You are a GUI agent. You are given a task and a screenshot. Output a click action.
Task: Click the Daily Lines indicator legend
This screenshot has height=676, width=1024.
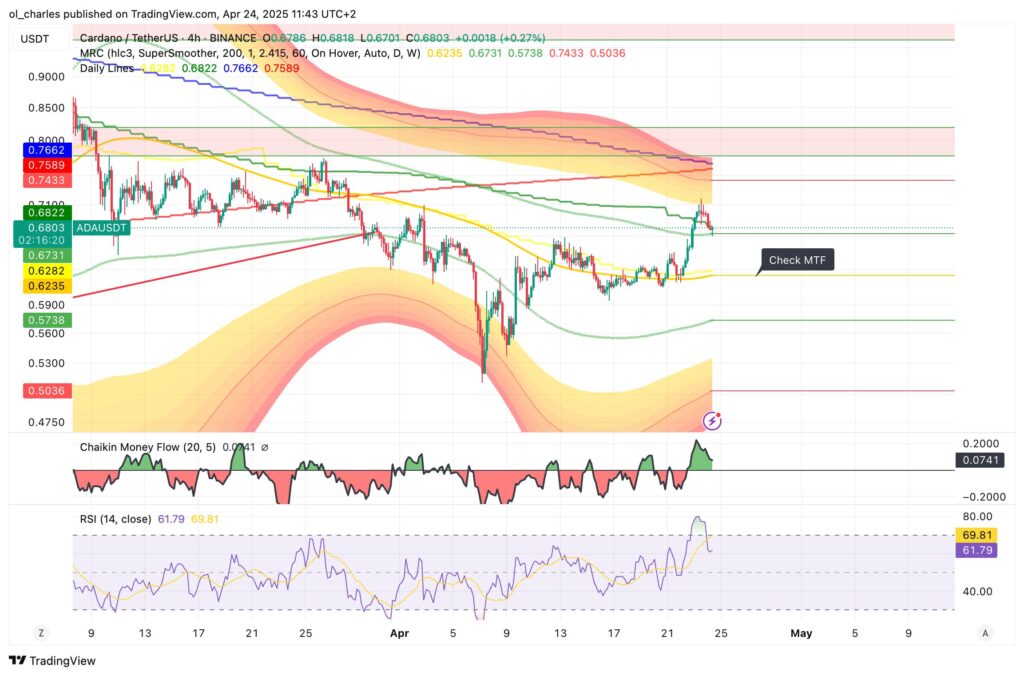pyautogui.click(x=108, y=67)
